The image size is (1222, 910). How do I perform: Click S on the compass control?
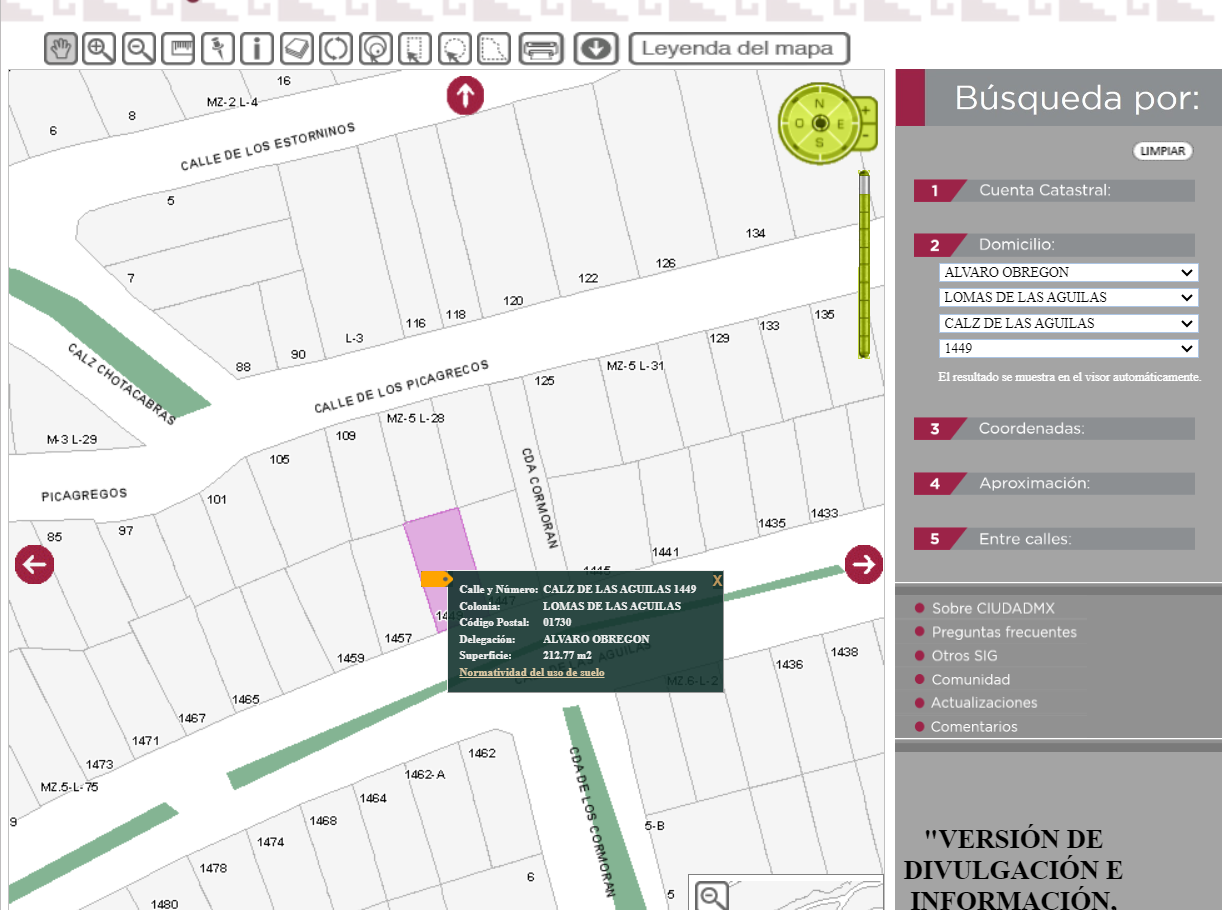click(x=820, y=143)
